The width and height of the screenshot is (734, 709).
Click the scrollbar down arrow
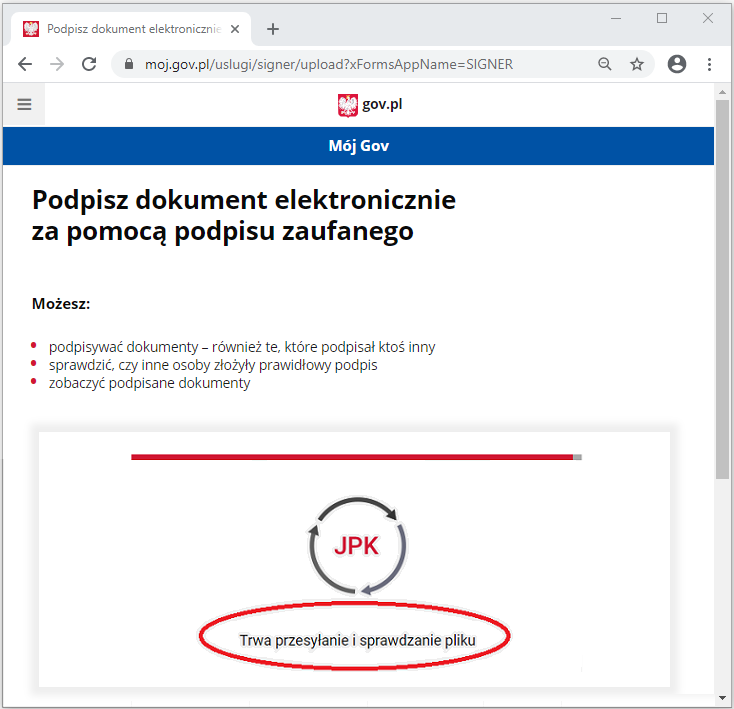tap(722, 698)
